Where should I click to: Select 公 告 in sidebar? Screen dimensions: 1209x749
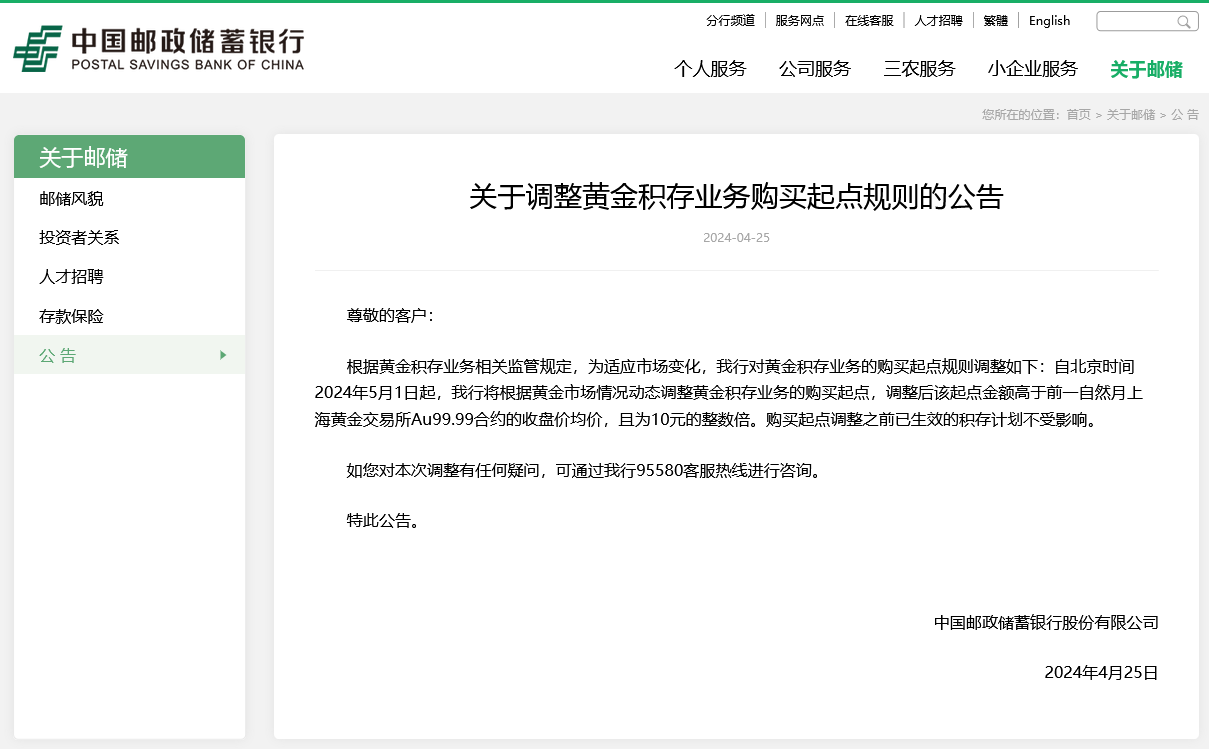(x=129, y=355)
